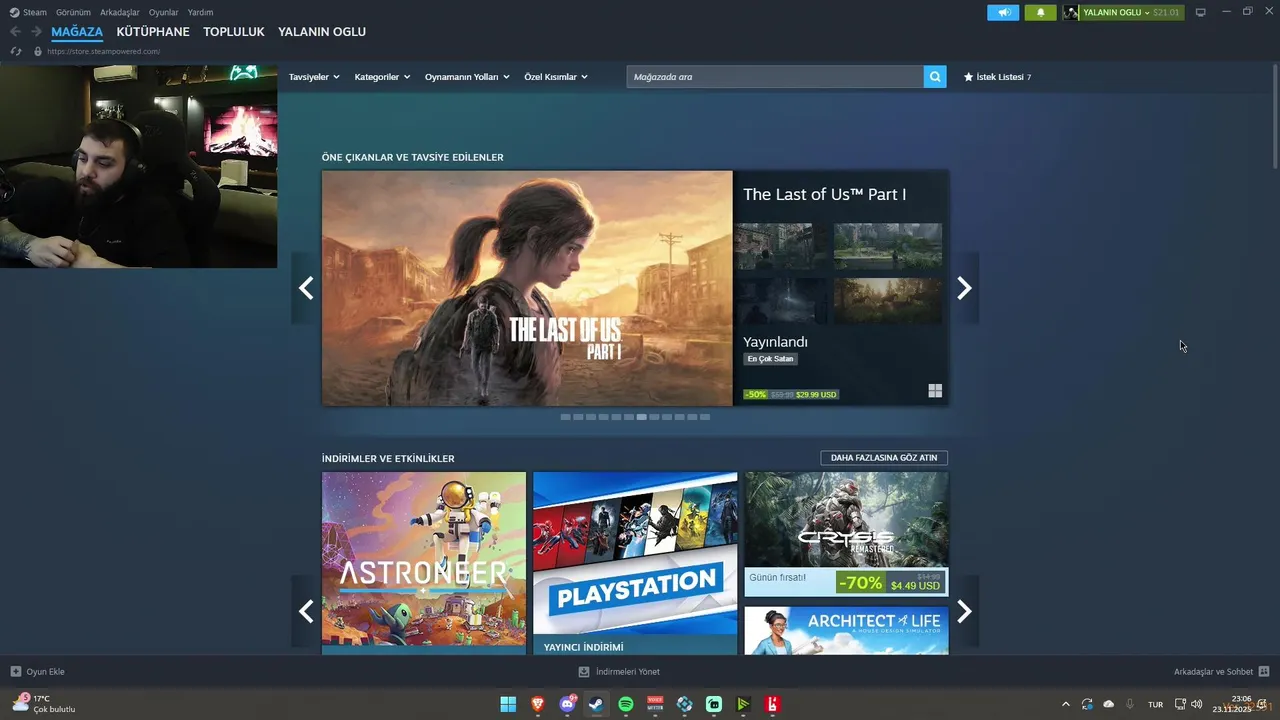Image resolution: width=1280 pixels, height=720 pixels.
Task: Show previous featured game in carousel
Action: click(x=306, y=288)
